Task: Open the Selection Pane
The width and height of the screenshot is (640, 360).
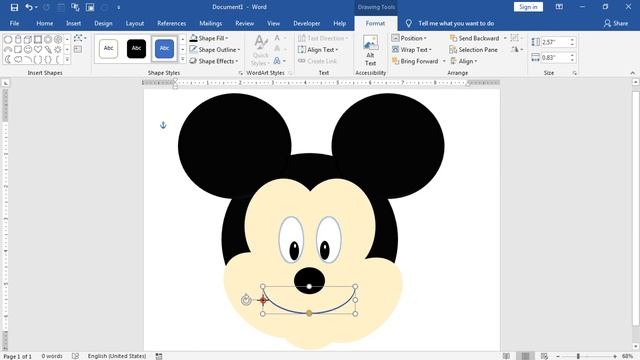Action: [473, 49]
